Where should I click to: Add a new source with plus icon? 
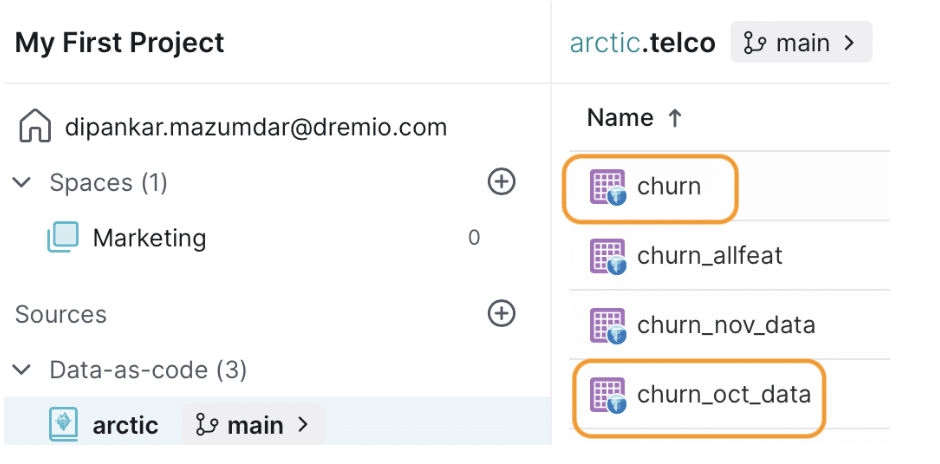click(x=501, y=314)
